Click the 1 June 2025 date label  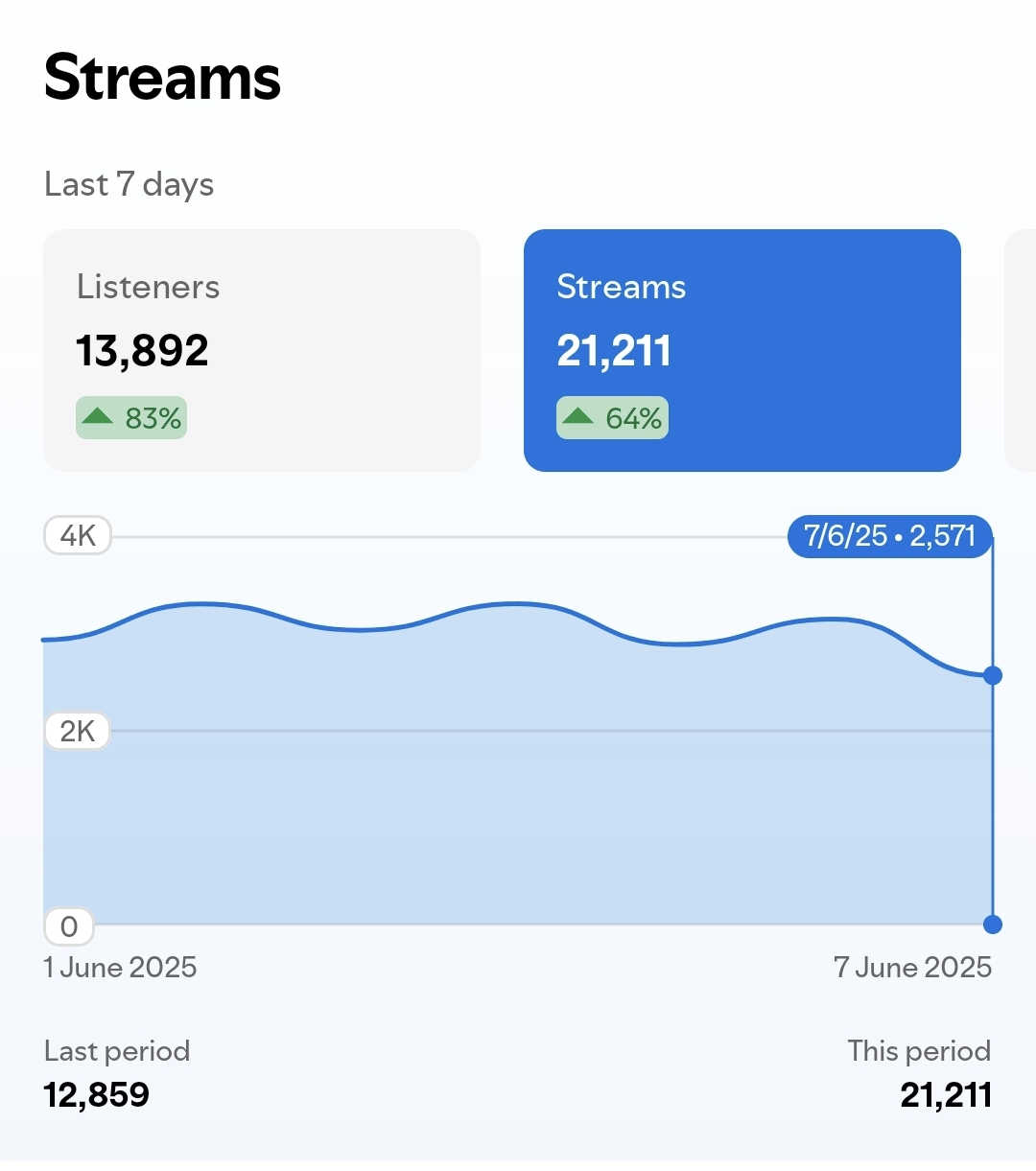tap(120, 968)
